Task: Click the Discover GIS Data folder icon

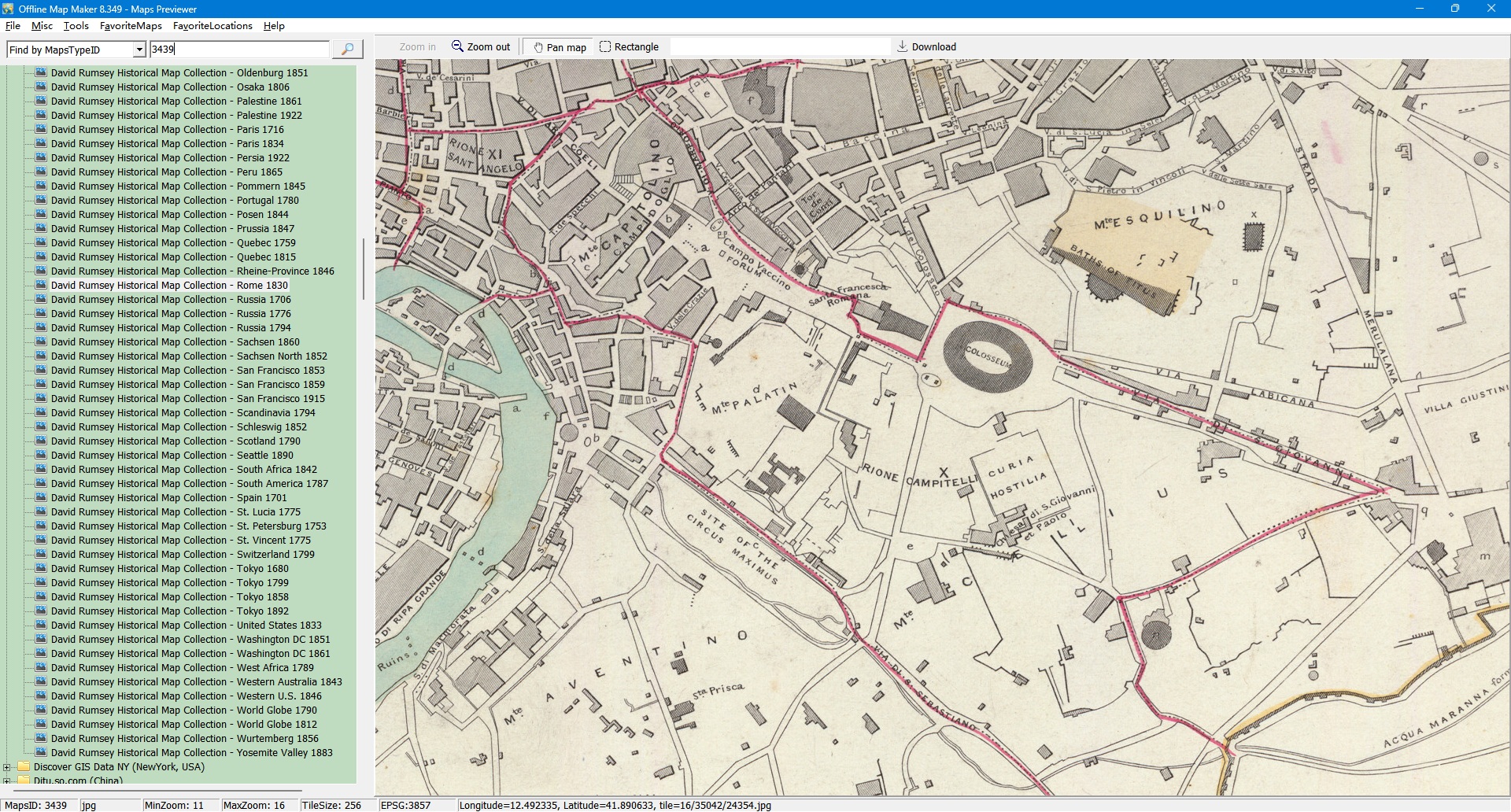Action: coord(24,767)
